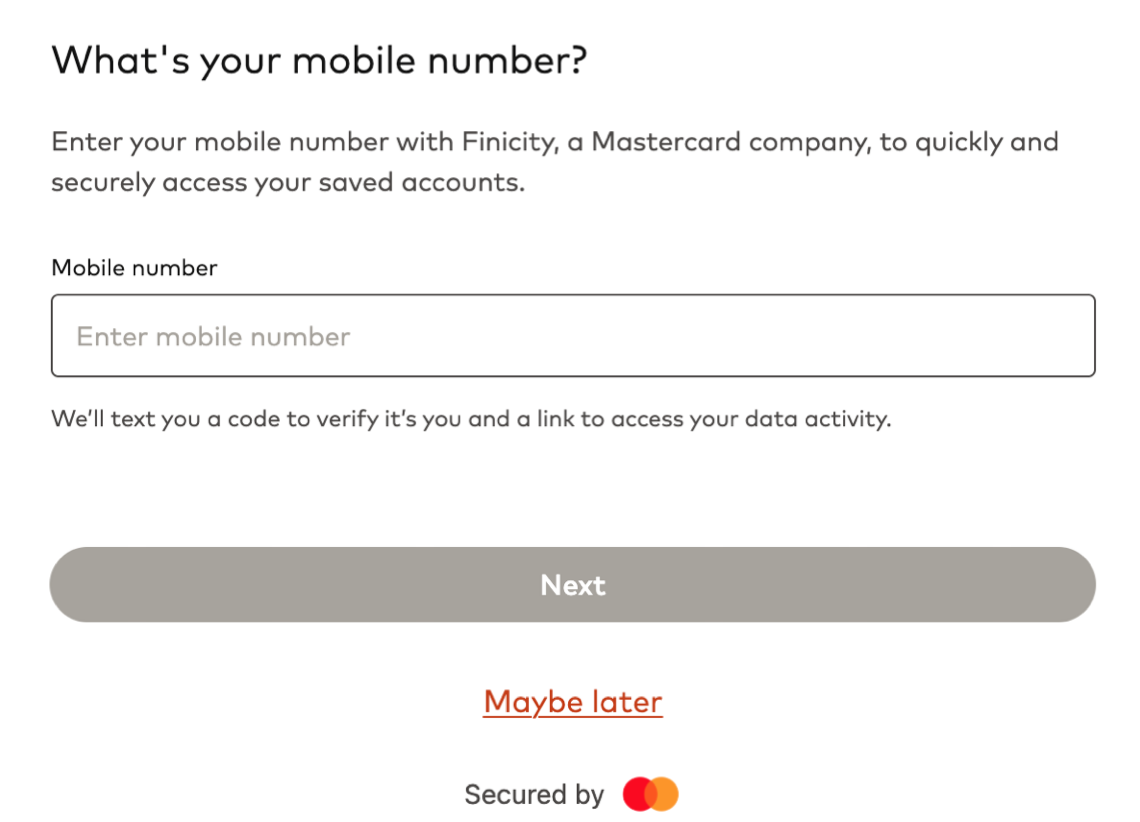The image size is (1140, 822).
Task: Click the "Enter mobile number" placeholder text
Action: (213, 336)
